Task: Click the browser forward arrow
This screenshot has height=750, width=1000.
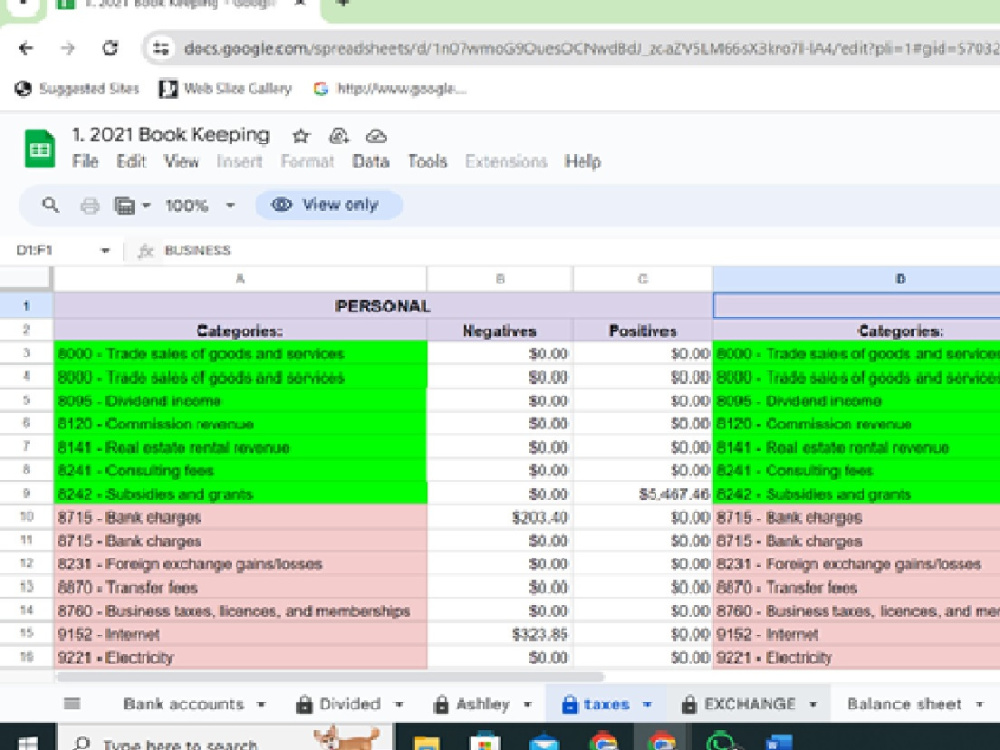Action: click(68, 48)
